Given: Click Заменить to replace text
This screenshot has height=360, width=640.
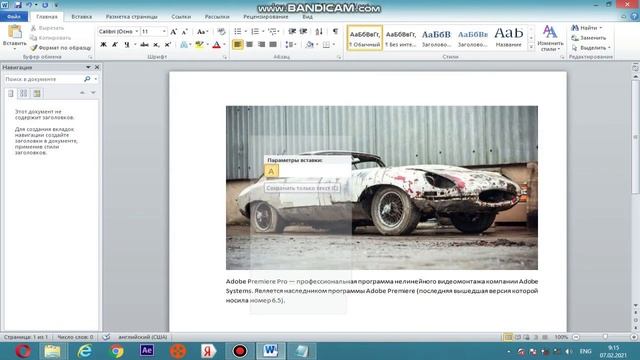Looking at the screenshot, I should [589, 38].
